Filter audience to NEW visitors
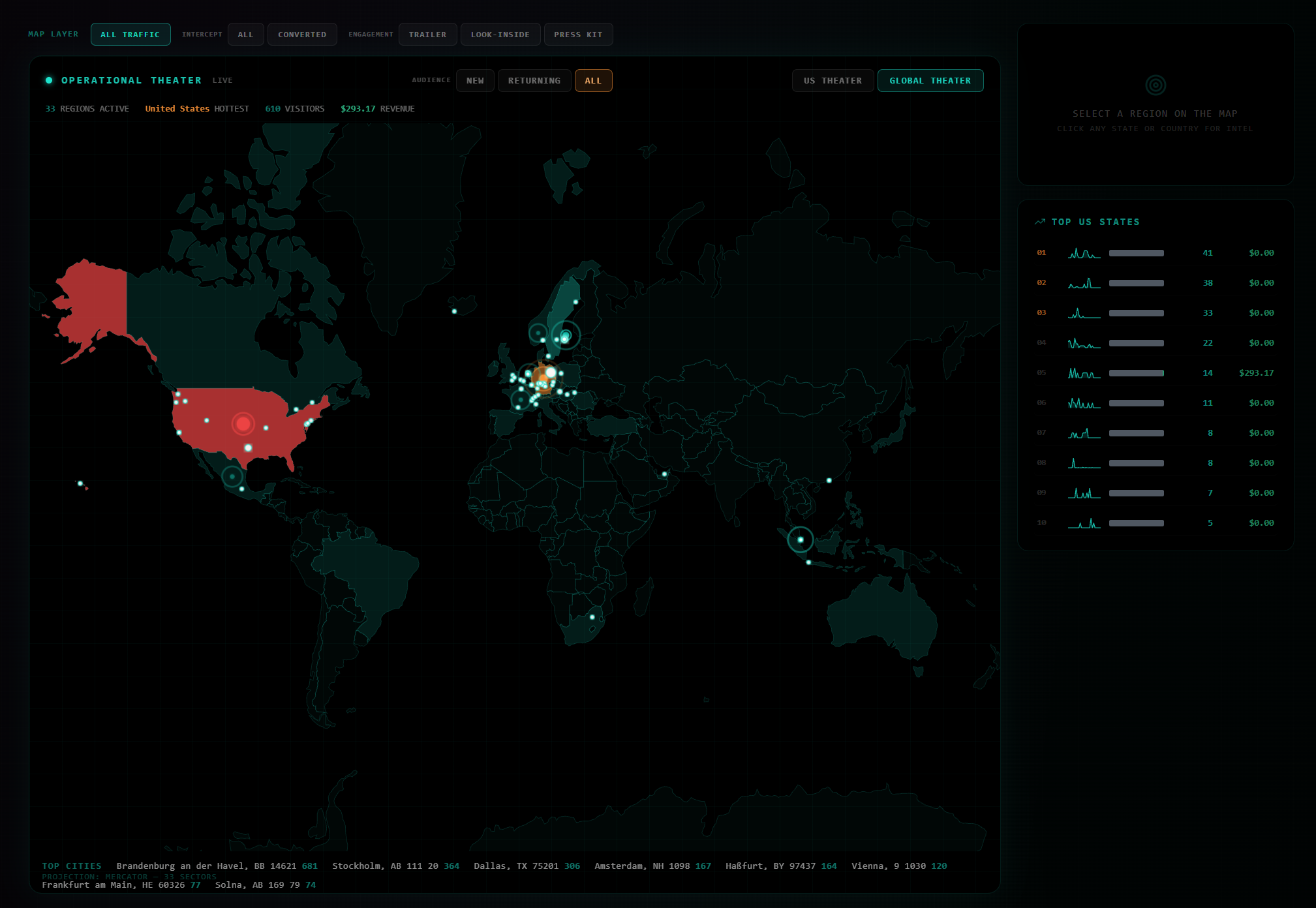This screenshot has width=1316, height=908. tap(475, 81)
